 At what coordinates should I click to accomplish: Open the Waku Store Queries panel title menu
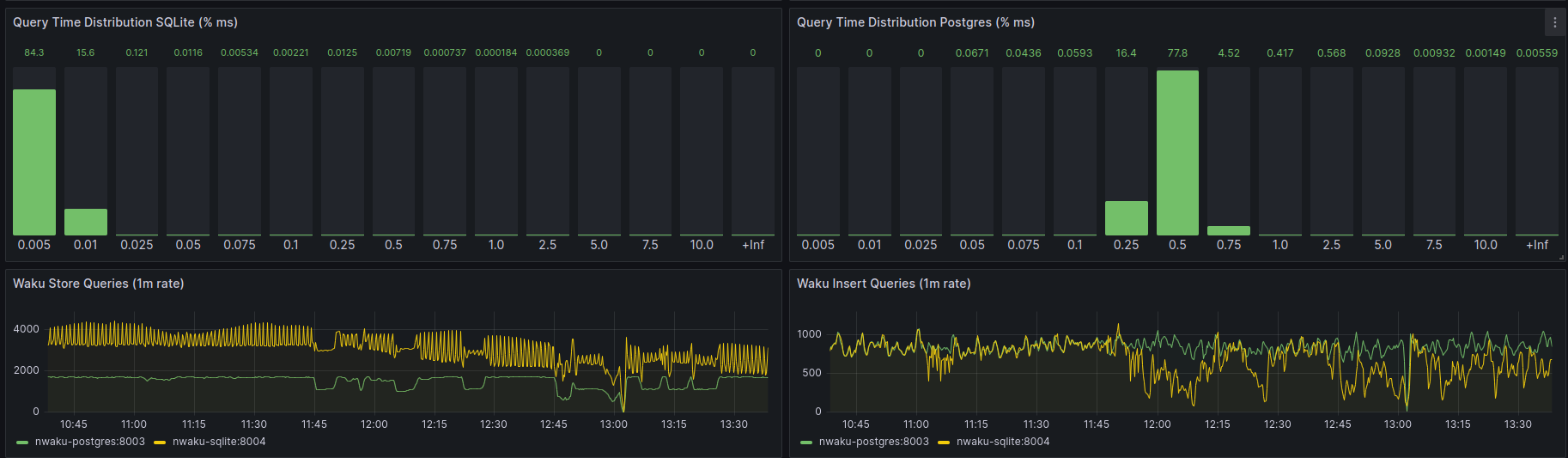point(98,284)
